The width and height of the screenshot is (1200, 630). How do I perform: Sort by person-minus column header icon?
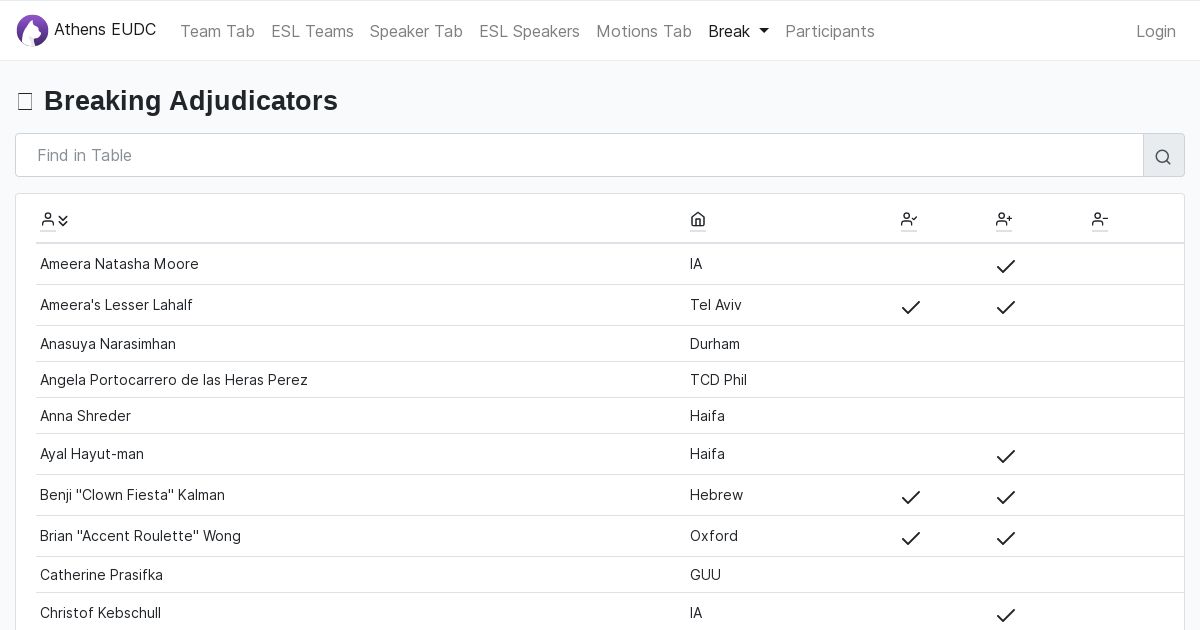coord(1100,219)
